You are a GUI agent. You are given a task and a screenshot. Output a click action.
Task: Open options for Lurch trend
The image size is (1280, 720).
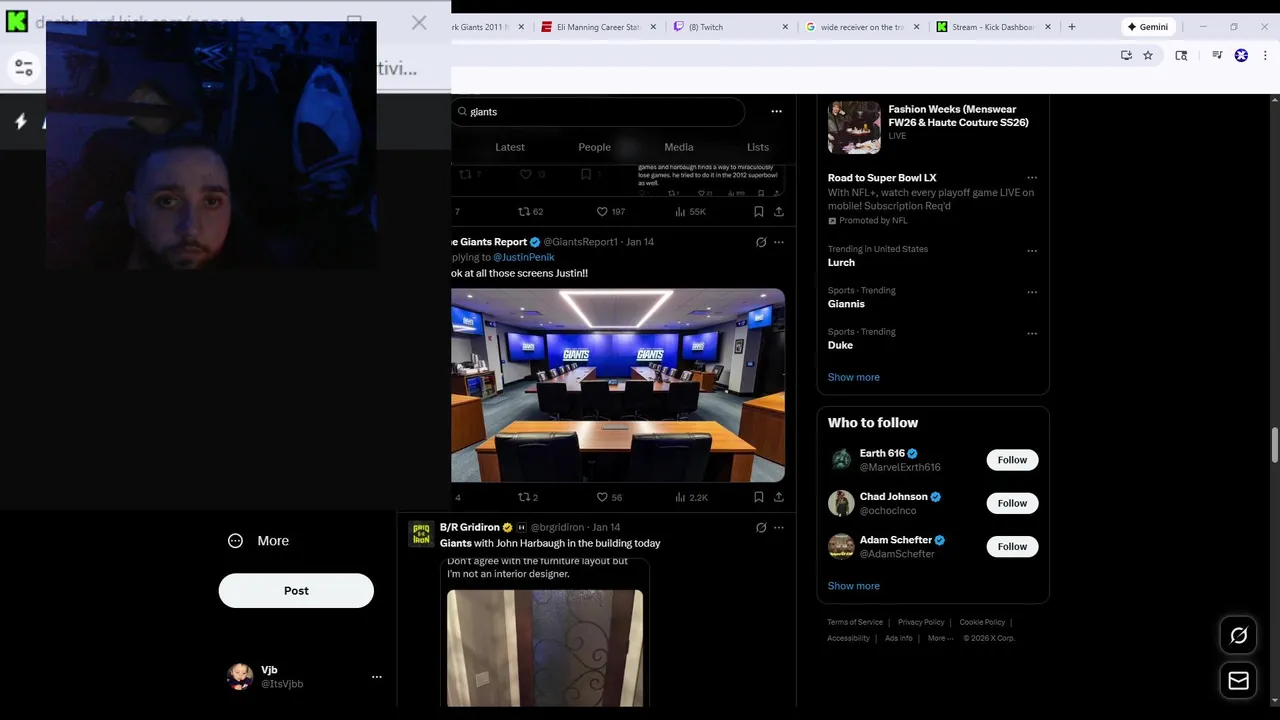pyautogui.click(x=1032, y=250)
